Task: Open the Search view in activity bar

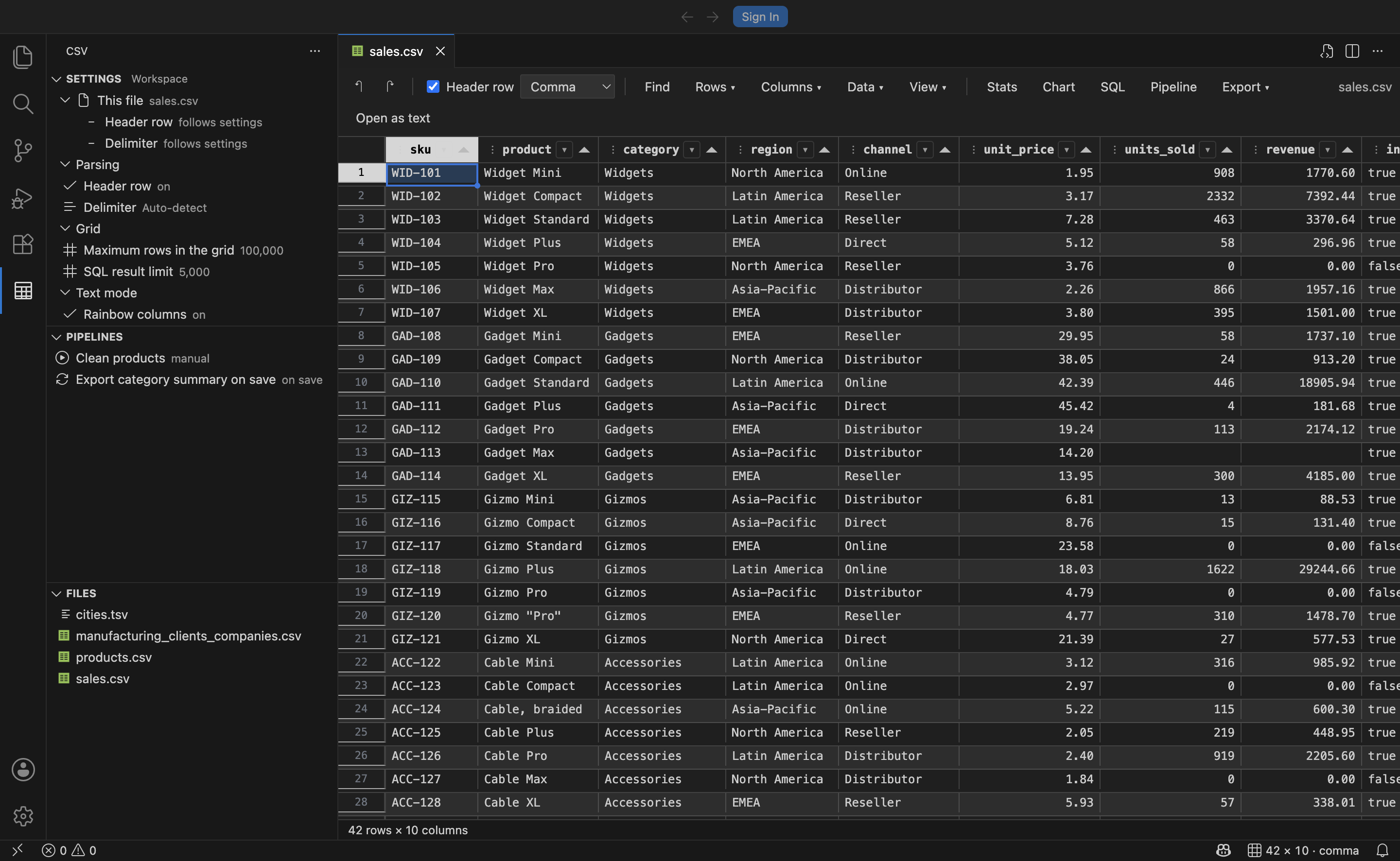Action: coord(23,103)
